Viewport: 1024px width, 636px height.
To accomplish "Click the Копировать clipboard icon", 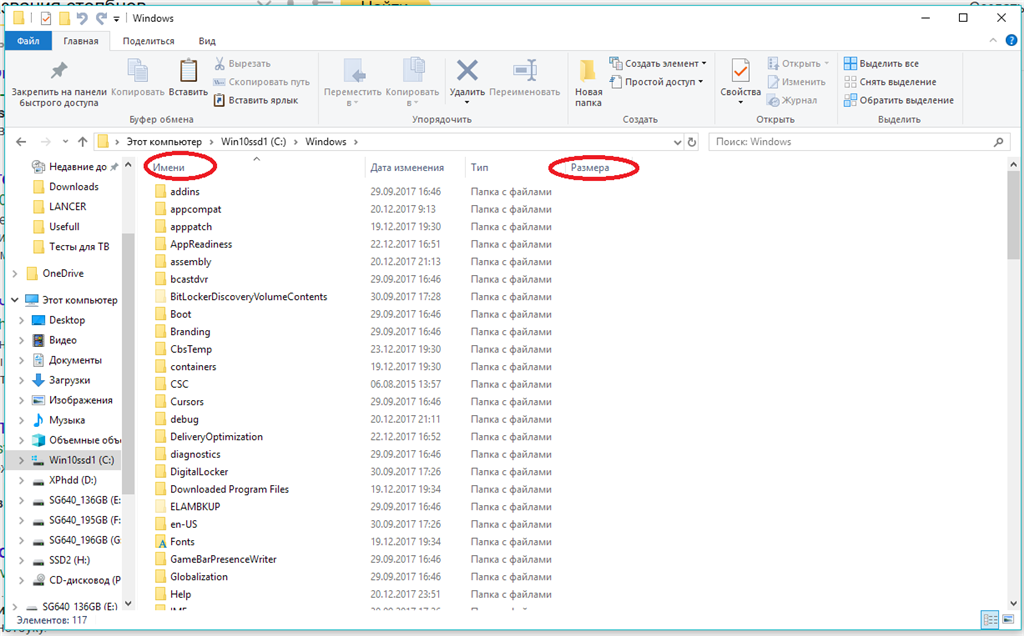I will [x=137, y=71].
